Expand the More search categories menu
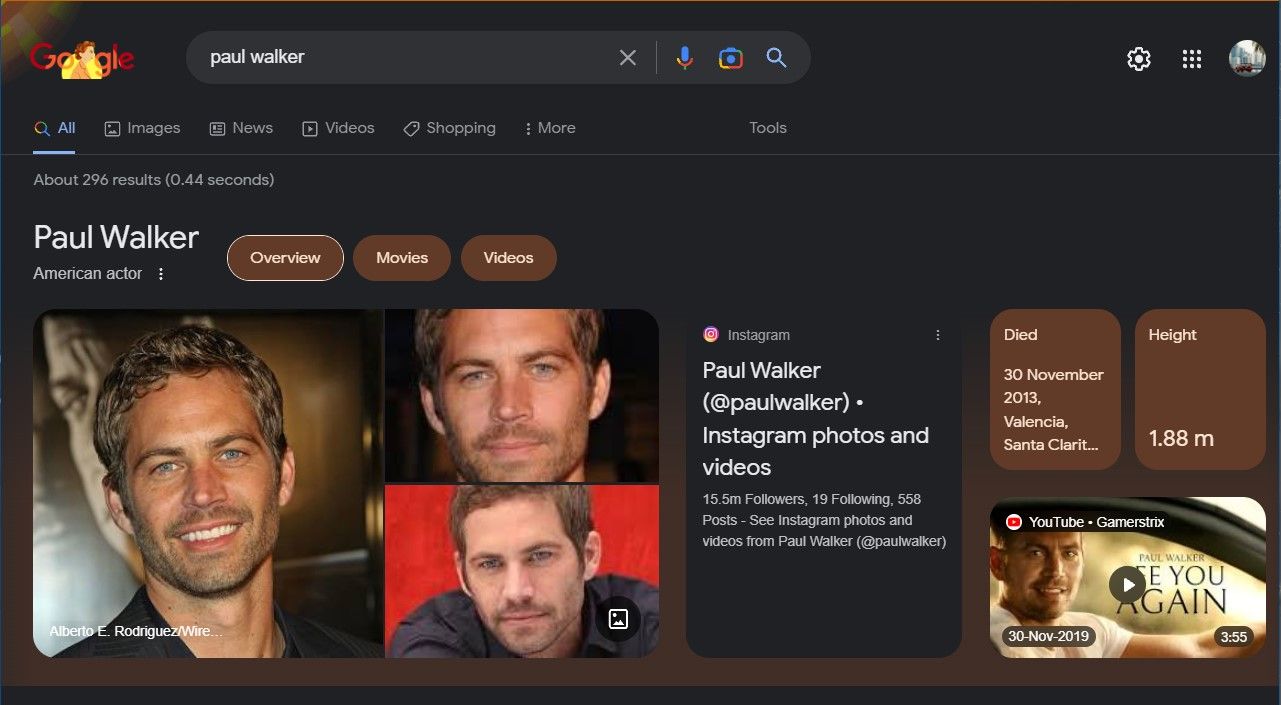This screenshot has width=1281, height=705. (549, 128)
